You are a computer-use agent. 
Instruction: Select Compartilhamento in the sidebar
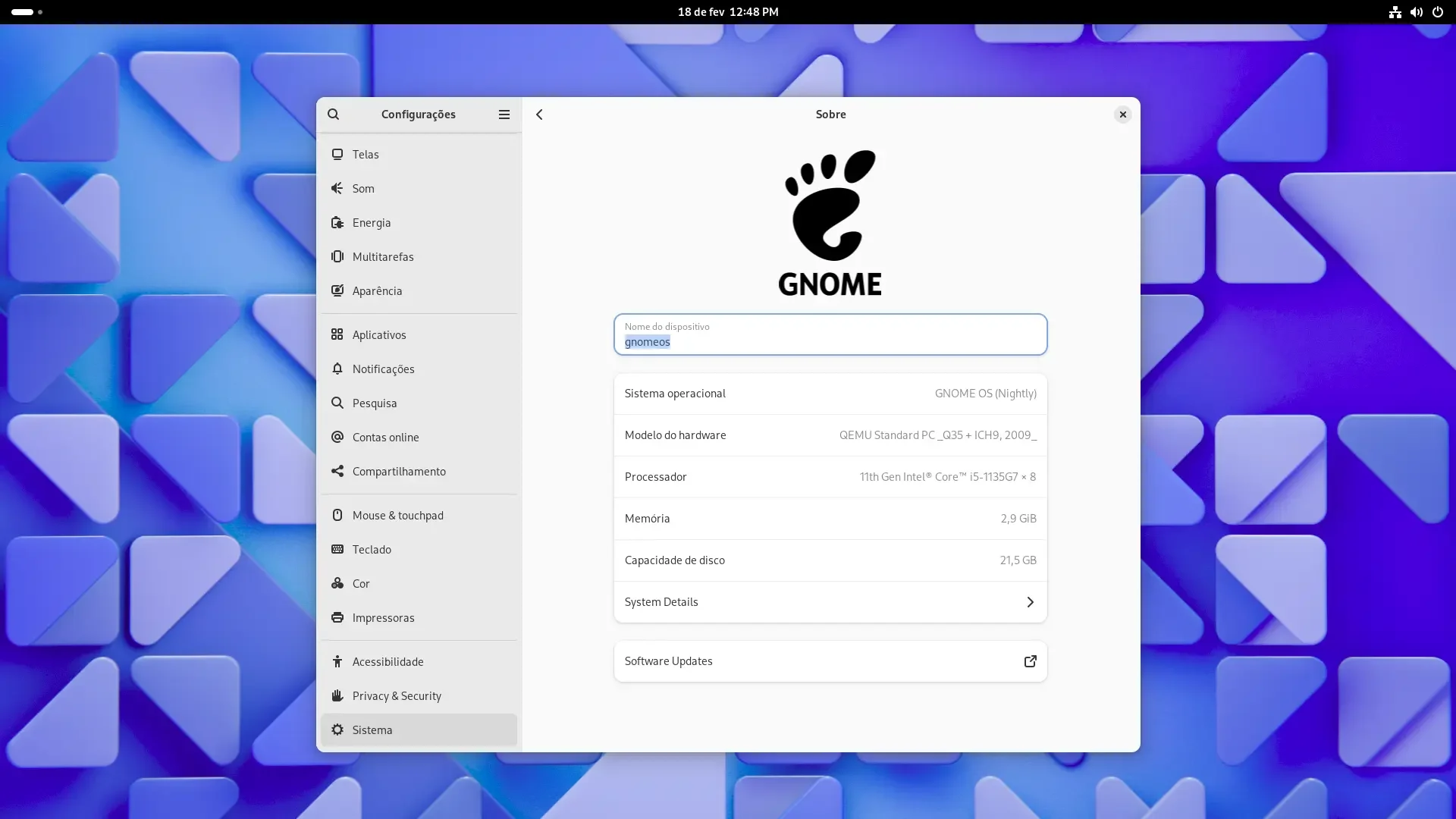[419, 471]
